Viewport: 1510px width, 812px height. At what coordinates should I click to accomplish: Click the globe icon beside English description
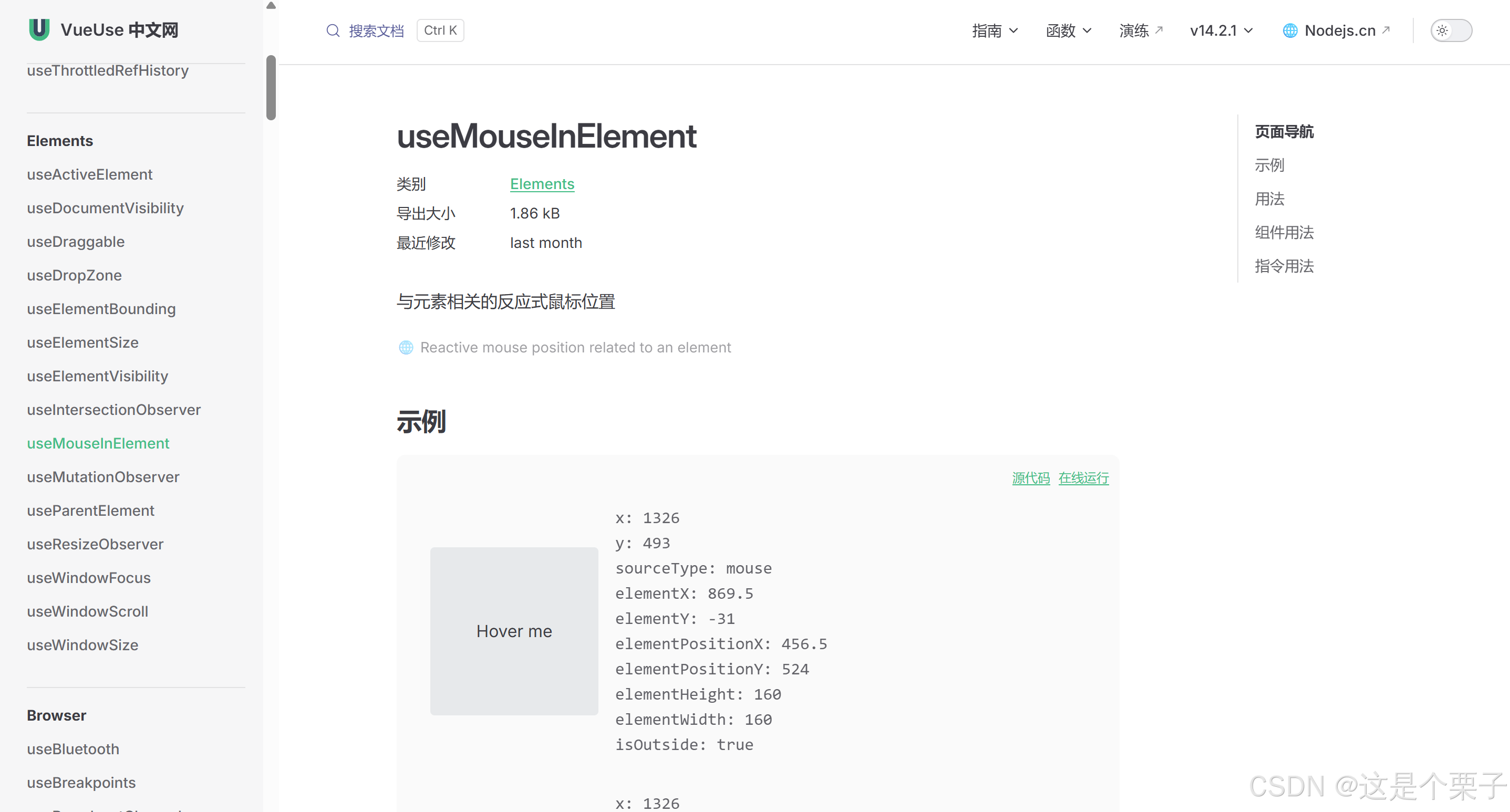[x=406, y=347]
